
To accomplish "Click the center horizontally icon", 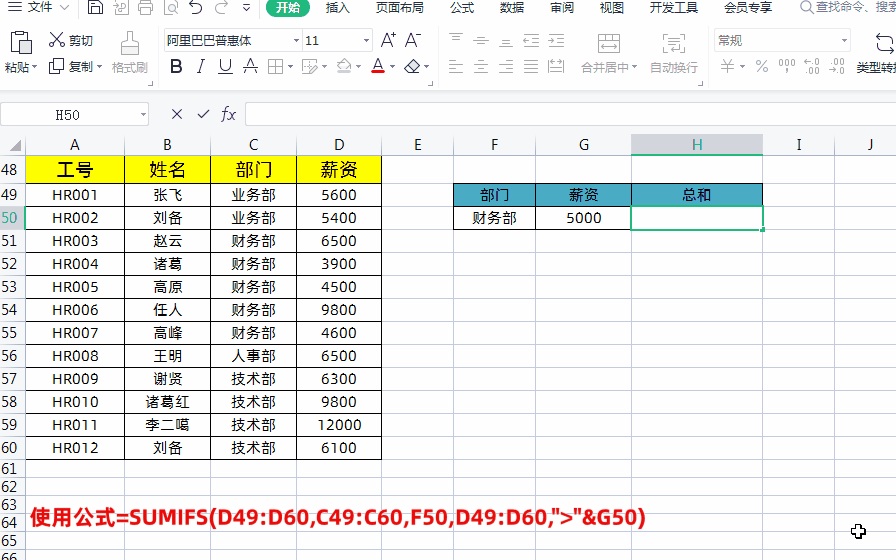I will (481, 67).
